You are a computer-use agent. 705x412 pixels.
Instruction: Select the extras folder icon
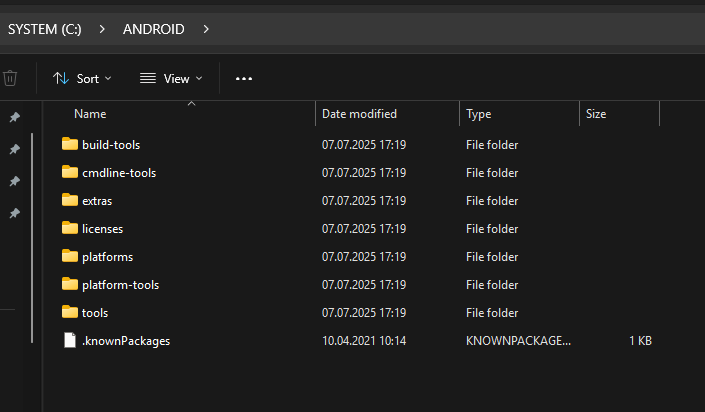(x=70, y=200)
